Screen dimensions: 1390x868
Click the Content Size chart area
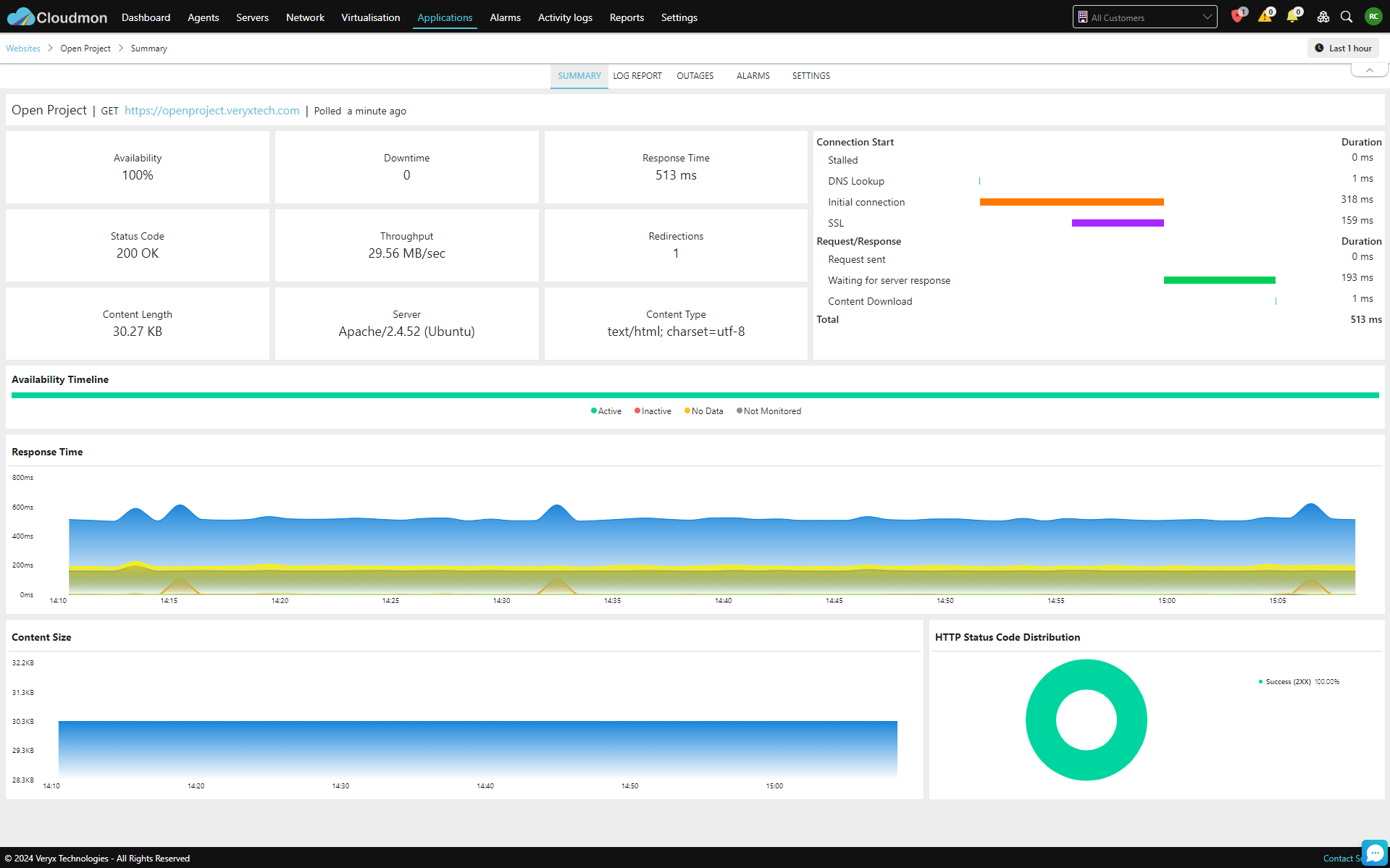pyautogui.click(x=478, y=749)
